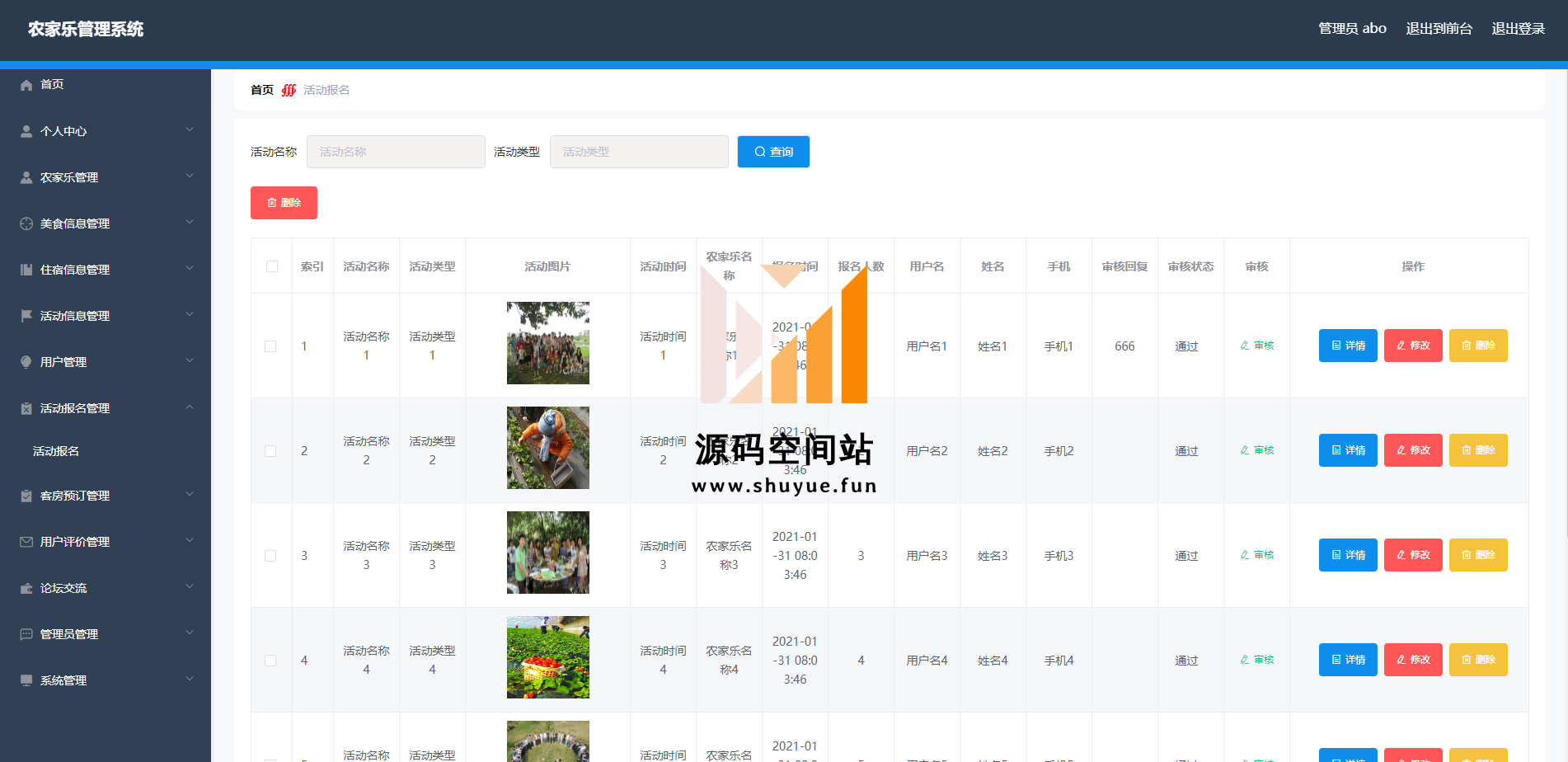Screen dimensions: 1568x762
Task: Tick the checkbox for row index 4
Action: [x=270, y=661]
